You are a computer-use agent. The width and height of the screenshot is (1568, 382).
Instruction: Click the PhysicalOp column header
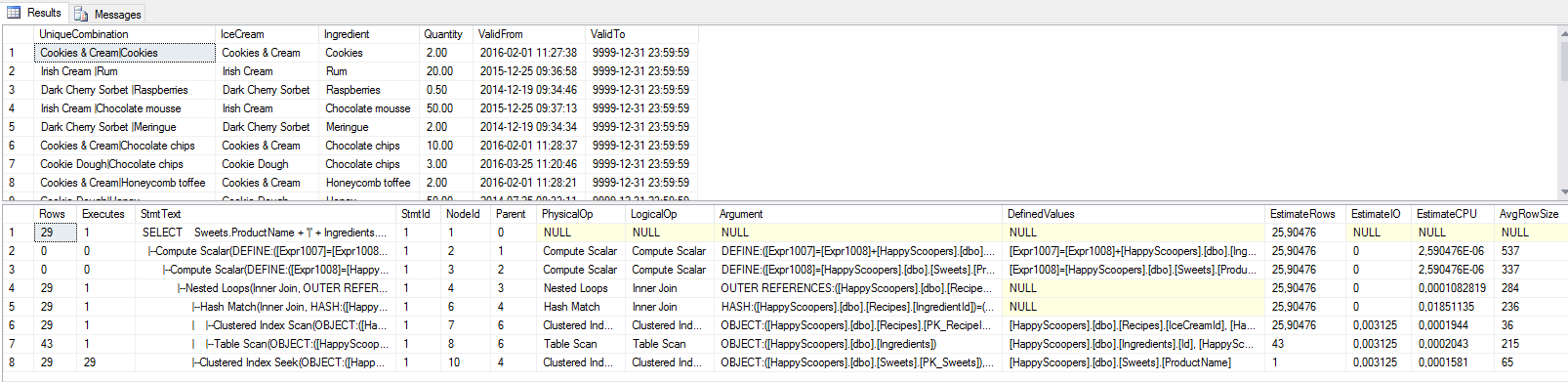coord(581,214)
